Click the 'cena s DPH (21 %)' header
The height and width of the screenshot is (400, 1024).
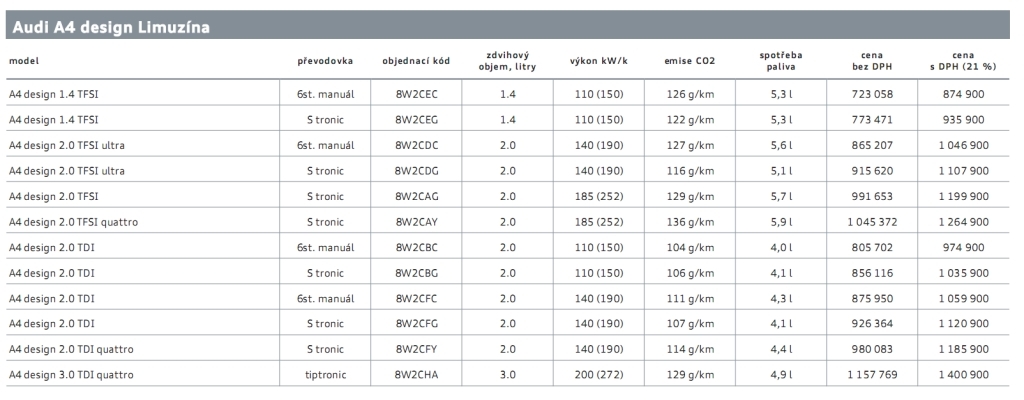pyautogui.click(x=965, y=61)
